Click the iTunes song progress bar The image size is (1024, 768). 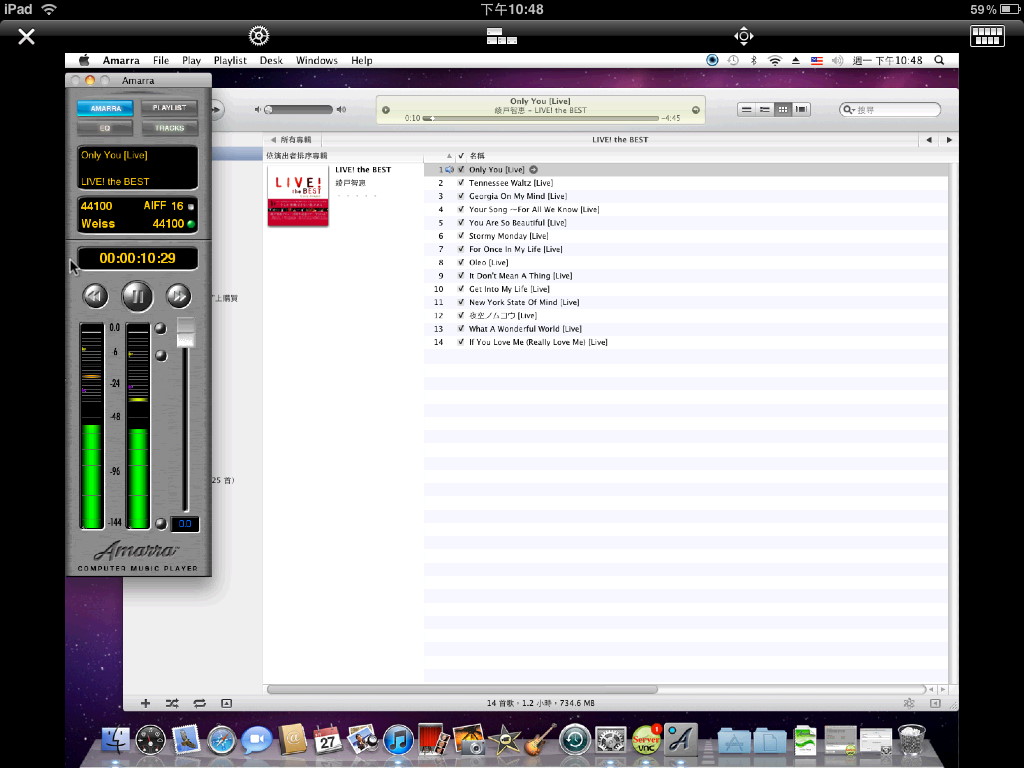541,118
